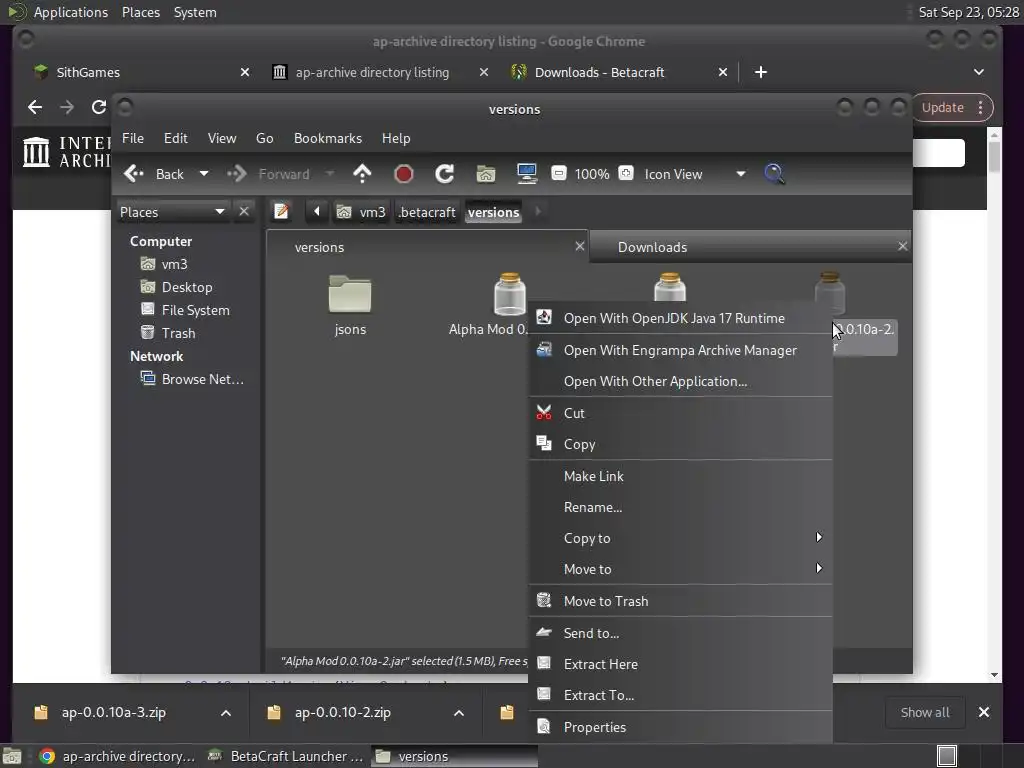Image resolution: width=1024 pixels, height=768 pixels.
Task: Click Send to in context menu
Action: (680, 633)
